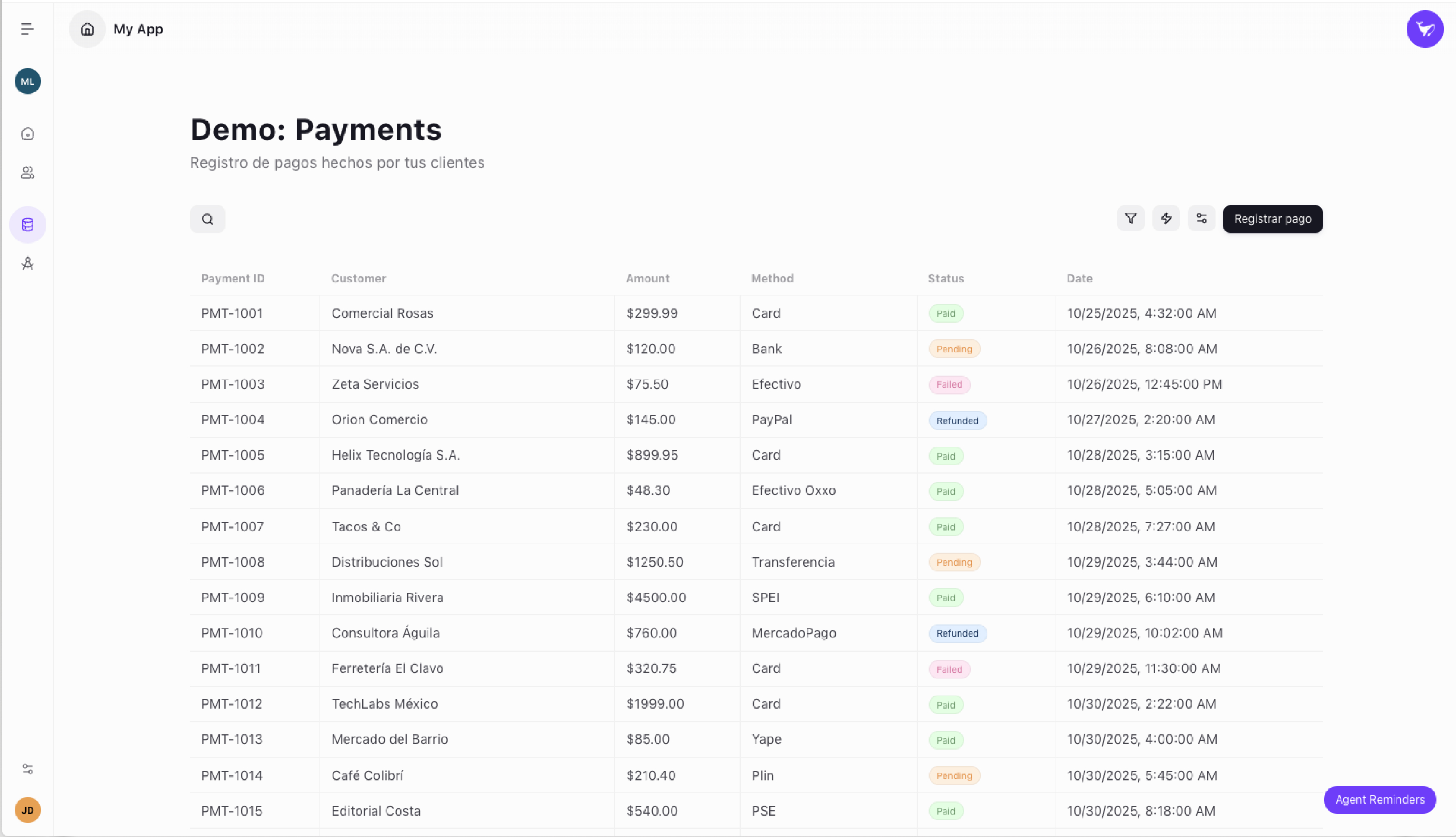Open column view settings icon beside Registrar pago
Screen dimensions: 1456x837
pyautogui.click(x=1201, y=218)
